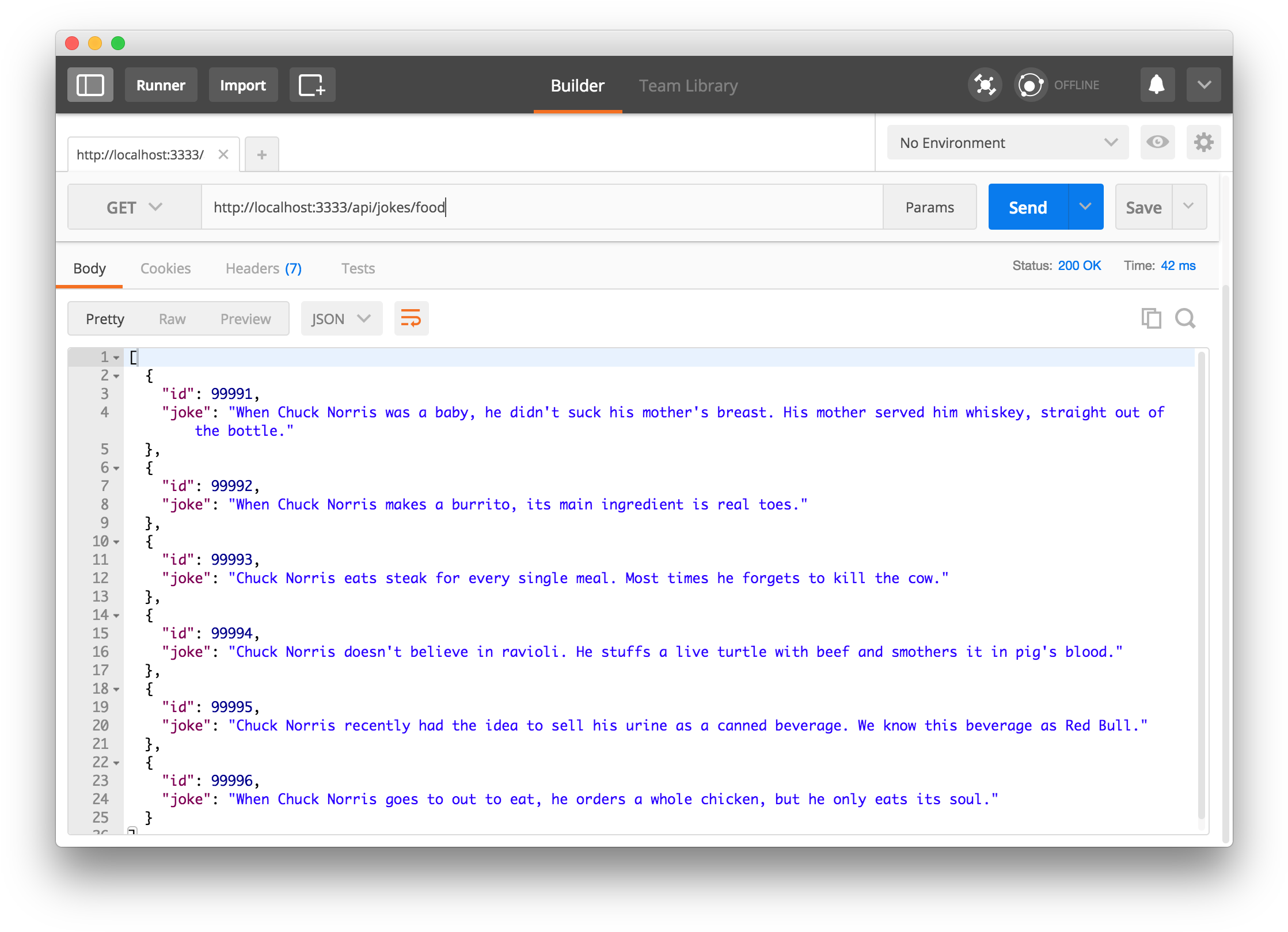The height and width of the screenshot is (932, 1288).
Task: Open the JSON format dropdown
Action: pos(341,318)
